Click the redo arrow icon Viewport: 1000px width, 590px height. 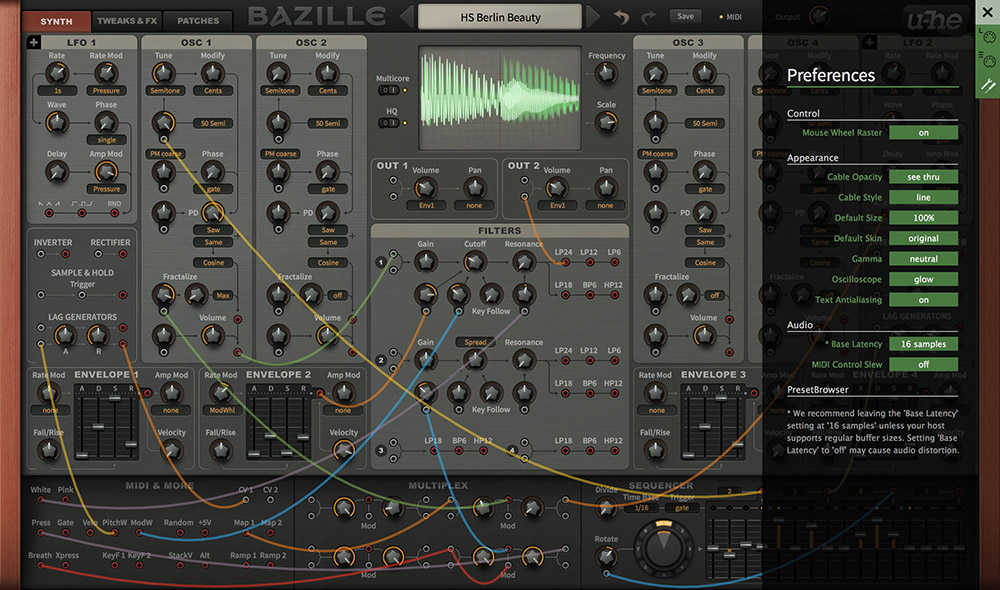(648, 17)
